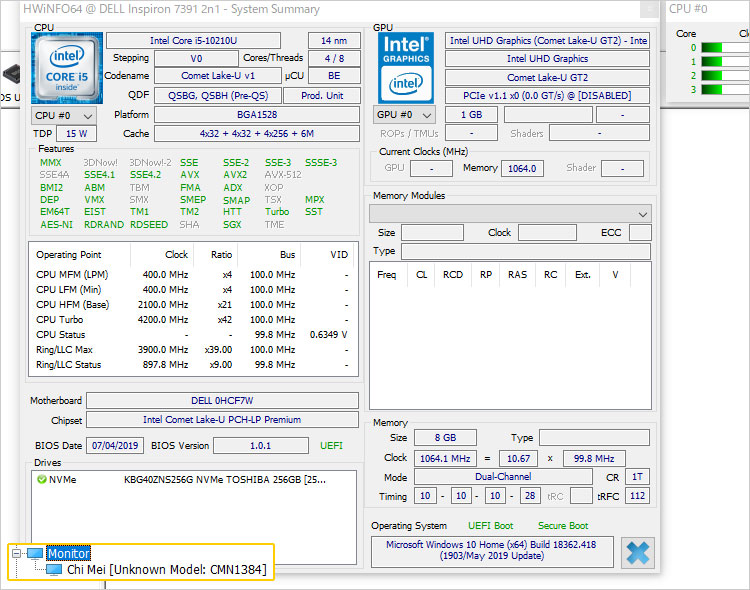
Task: Select the Monitor tree item label
Action: point(68,553)
